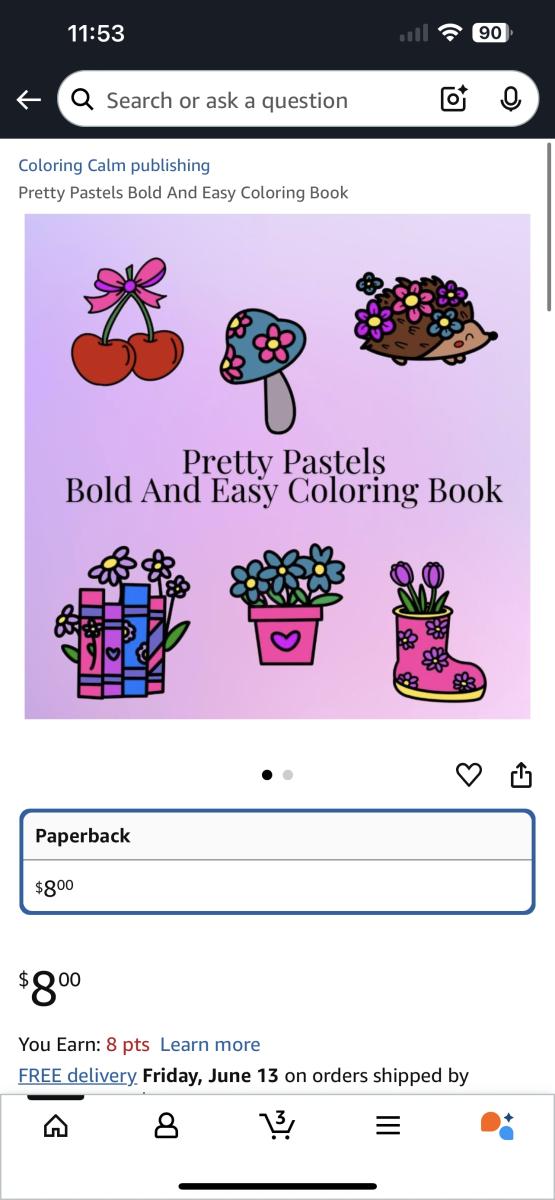Screen dimensions: 555x1200
Task: Visit Coloring Calm publishing link
Action: coord(114,165)
